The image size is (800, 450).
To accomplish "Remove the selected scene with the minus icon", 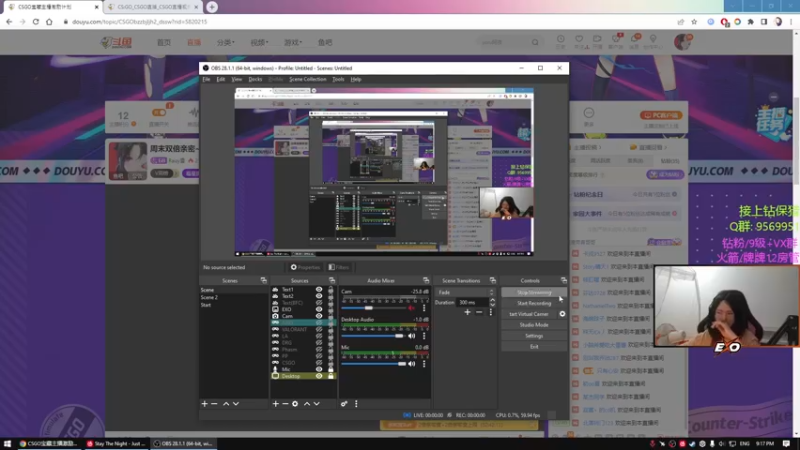I will [214, 404].
